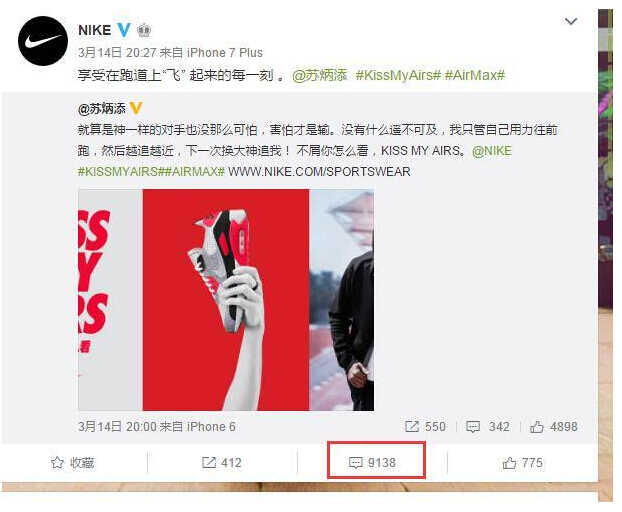Click the membership crown icon next to NIKE

click(x=144, y=30)
